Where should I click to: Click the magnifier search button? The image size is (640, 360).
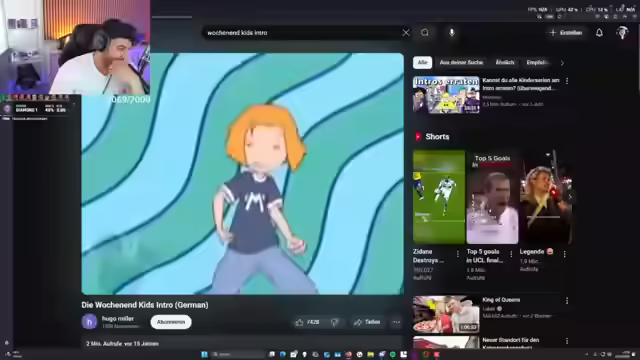(x=425, y=33)
